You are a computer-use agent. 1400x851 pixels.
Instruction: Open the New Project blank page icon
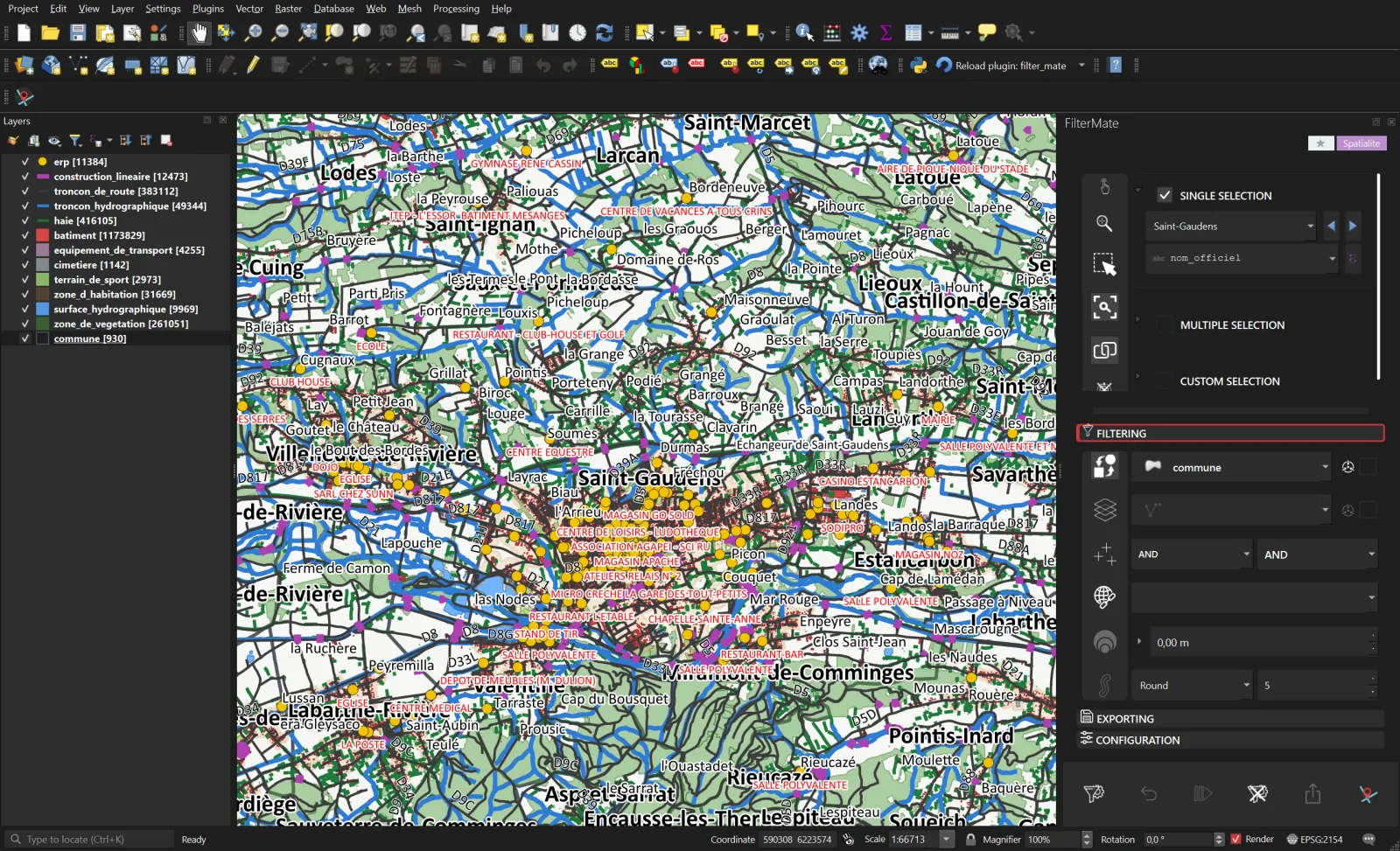pos(24,33)
